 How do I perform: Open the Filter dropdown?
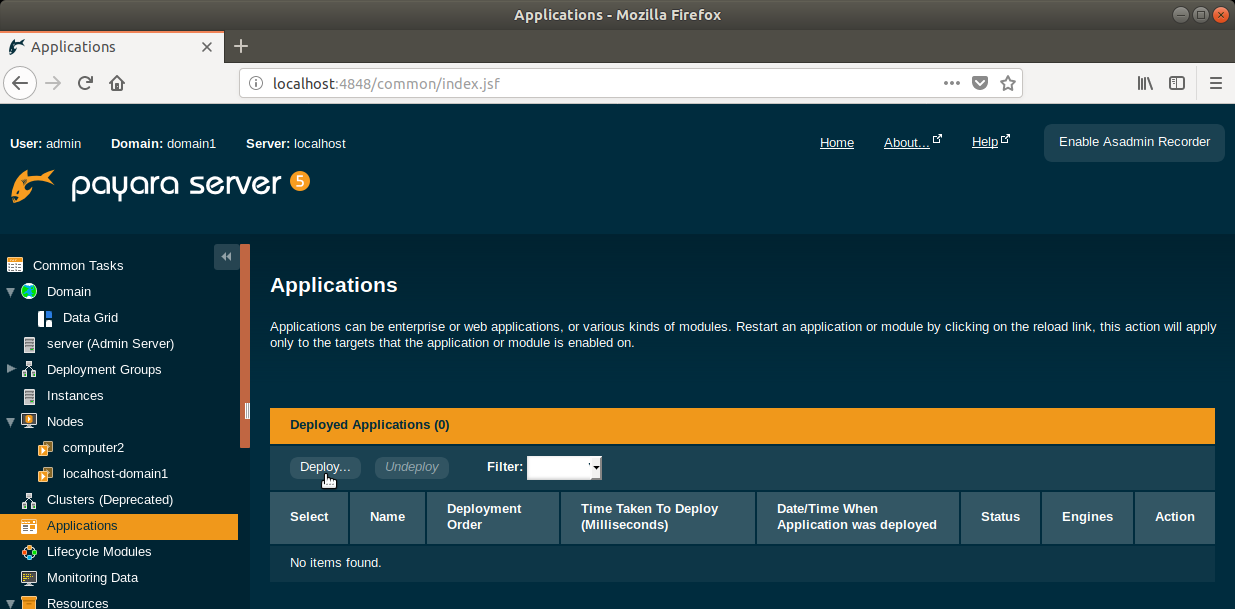pos(564,467)
